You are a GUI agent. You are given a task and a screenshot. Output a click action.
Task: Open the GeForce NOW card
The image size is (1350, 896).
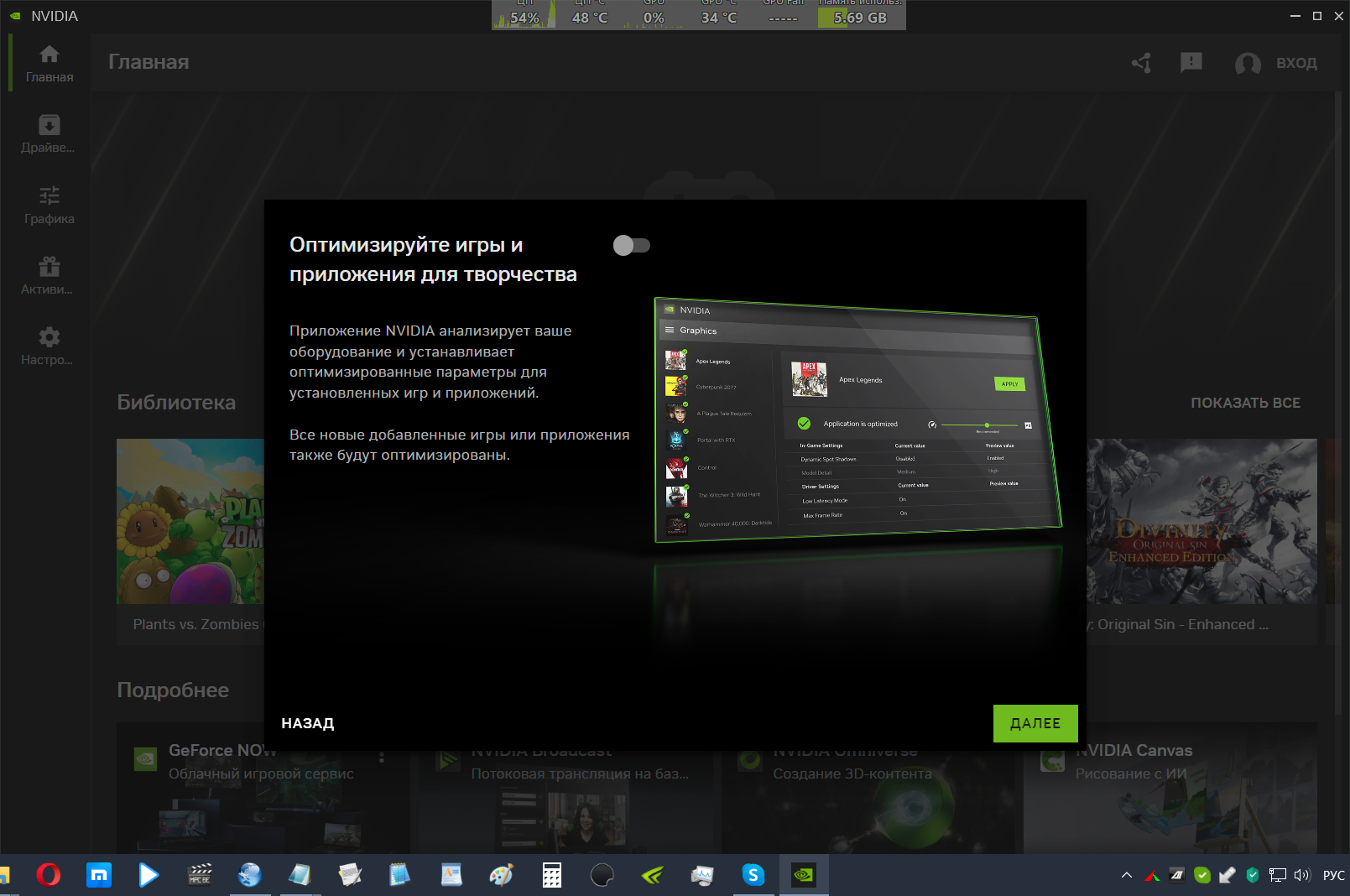pos(263,789)
